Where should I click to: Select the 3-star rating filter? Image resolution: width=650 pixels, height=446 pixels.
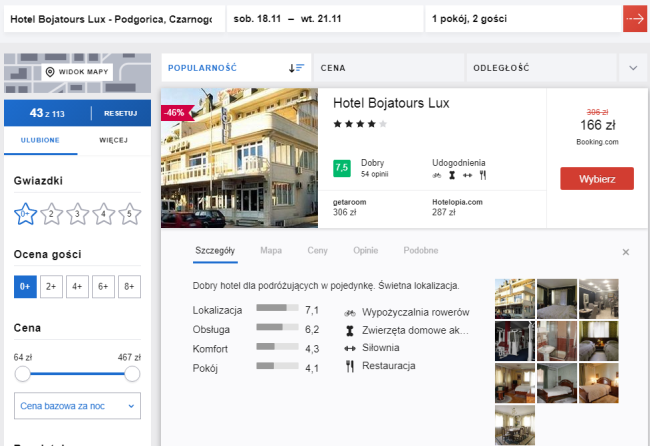pos(76,213)
